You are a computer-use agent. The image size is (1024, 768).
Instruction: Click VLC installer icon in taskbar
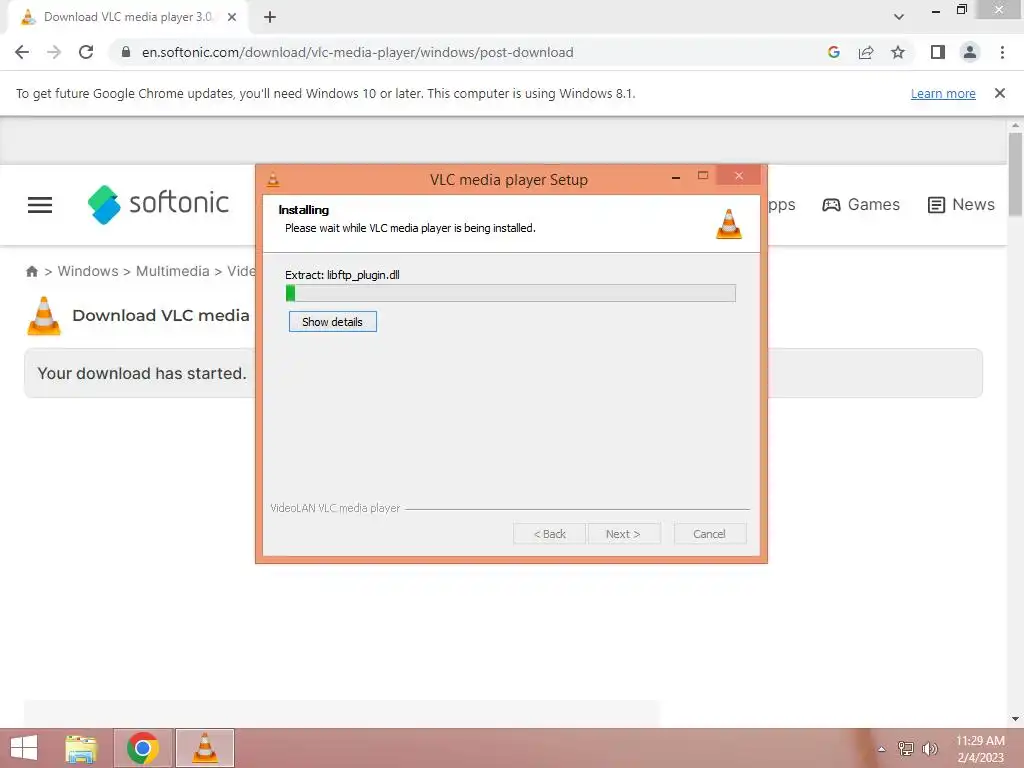204,748
